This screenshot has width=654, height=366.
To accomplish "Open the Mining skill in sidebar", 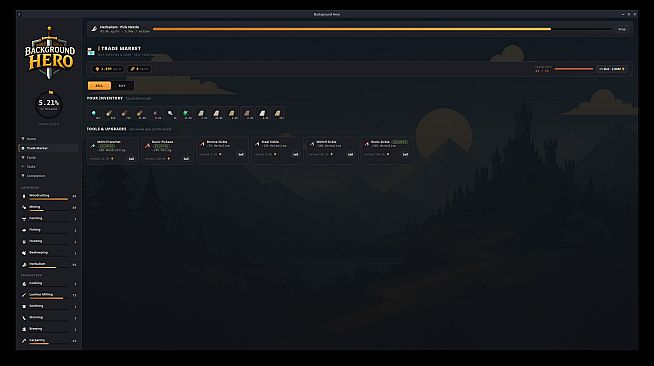I will coord(49,207).
